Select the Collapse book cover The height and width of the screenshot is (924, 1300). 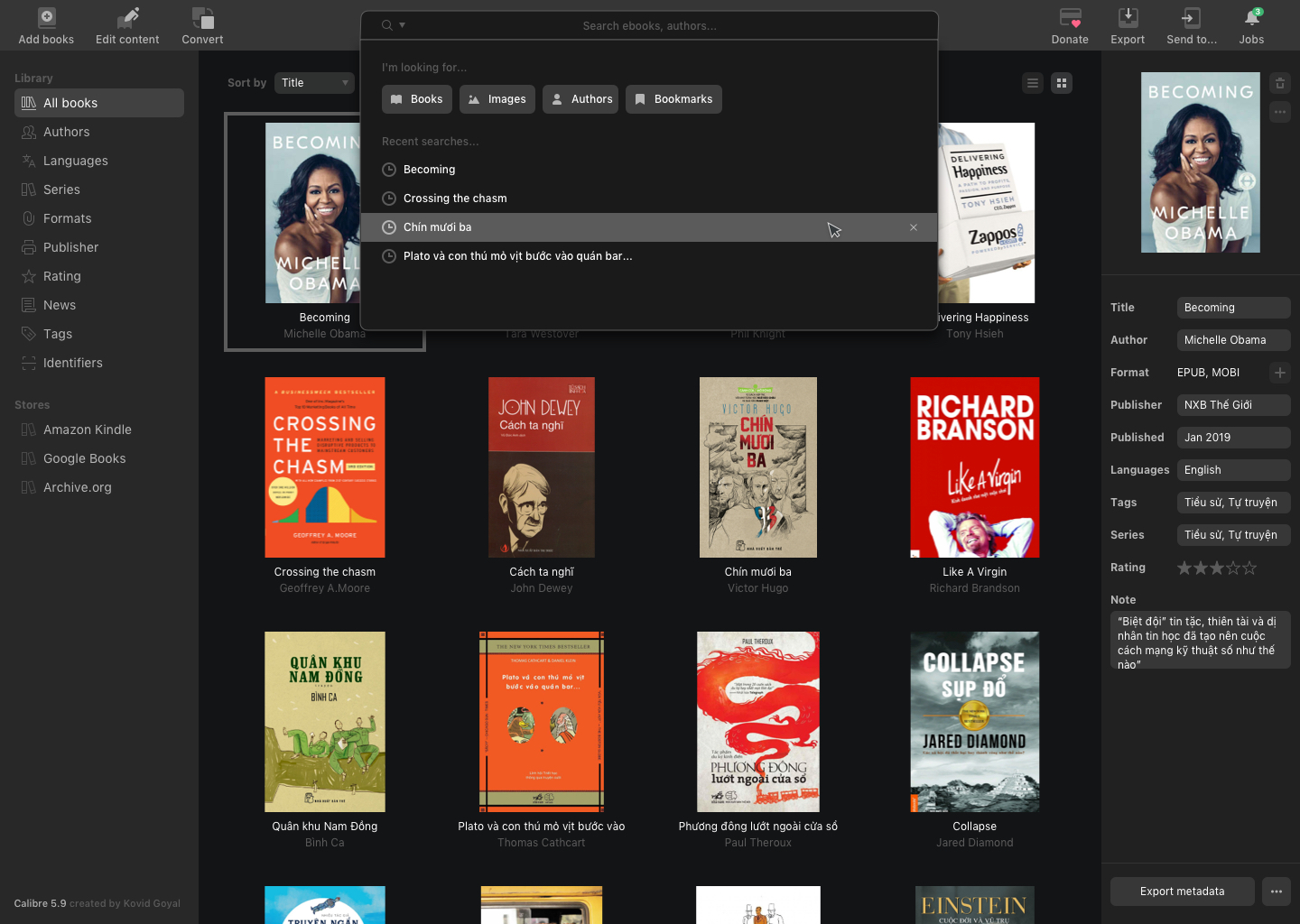coord(975,722)
